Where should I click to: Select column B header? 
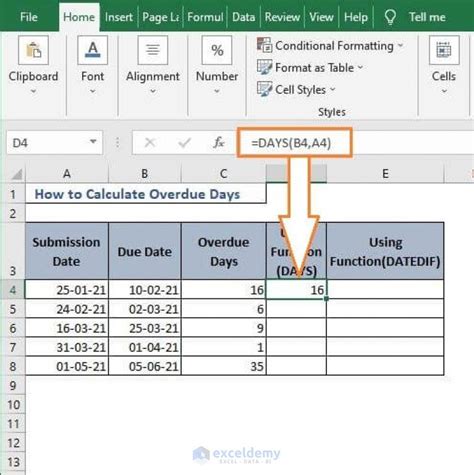(x=145, y=174)
